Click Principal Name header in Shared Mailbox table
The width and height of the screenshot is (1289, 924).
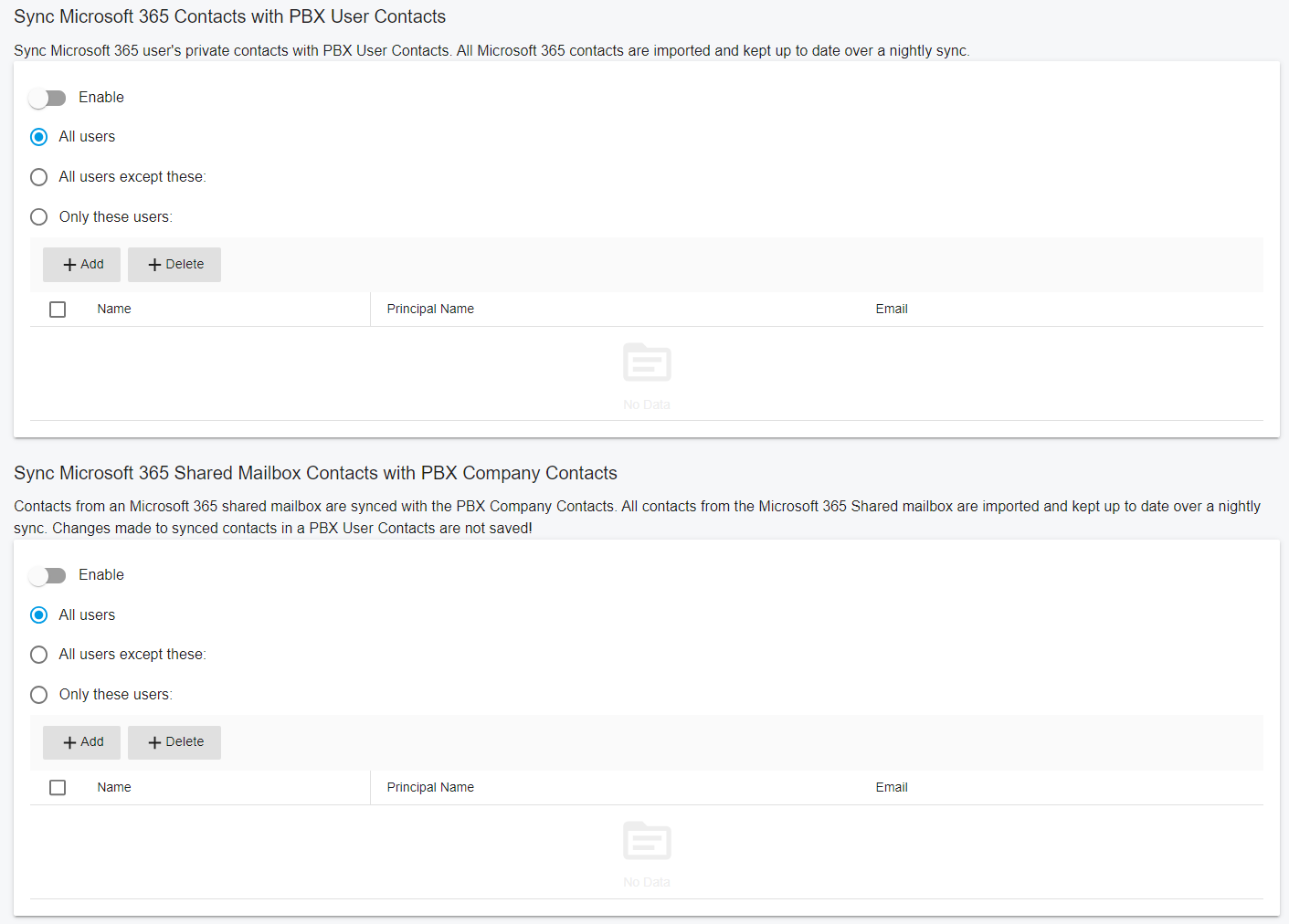tap(430, 787)
